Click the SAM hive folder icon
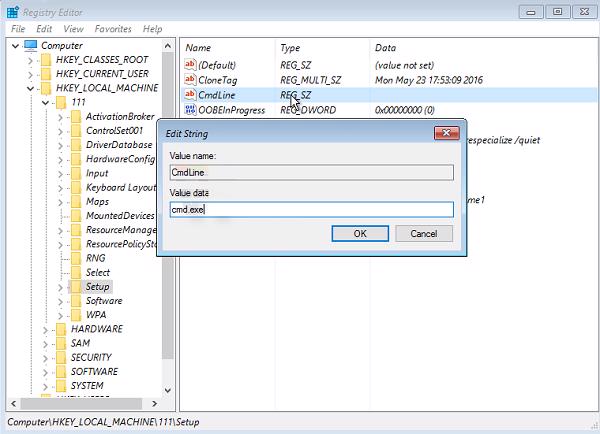The width and height of the screenshot is (600, 434). pyautogui.click(x=61, y=343)
